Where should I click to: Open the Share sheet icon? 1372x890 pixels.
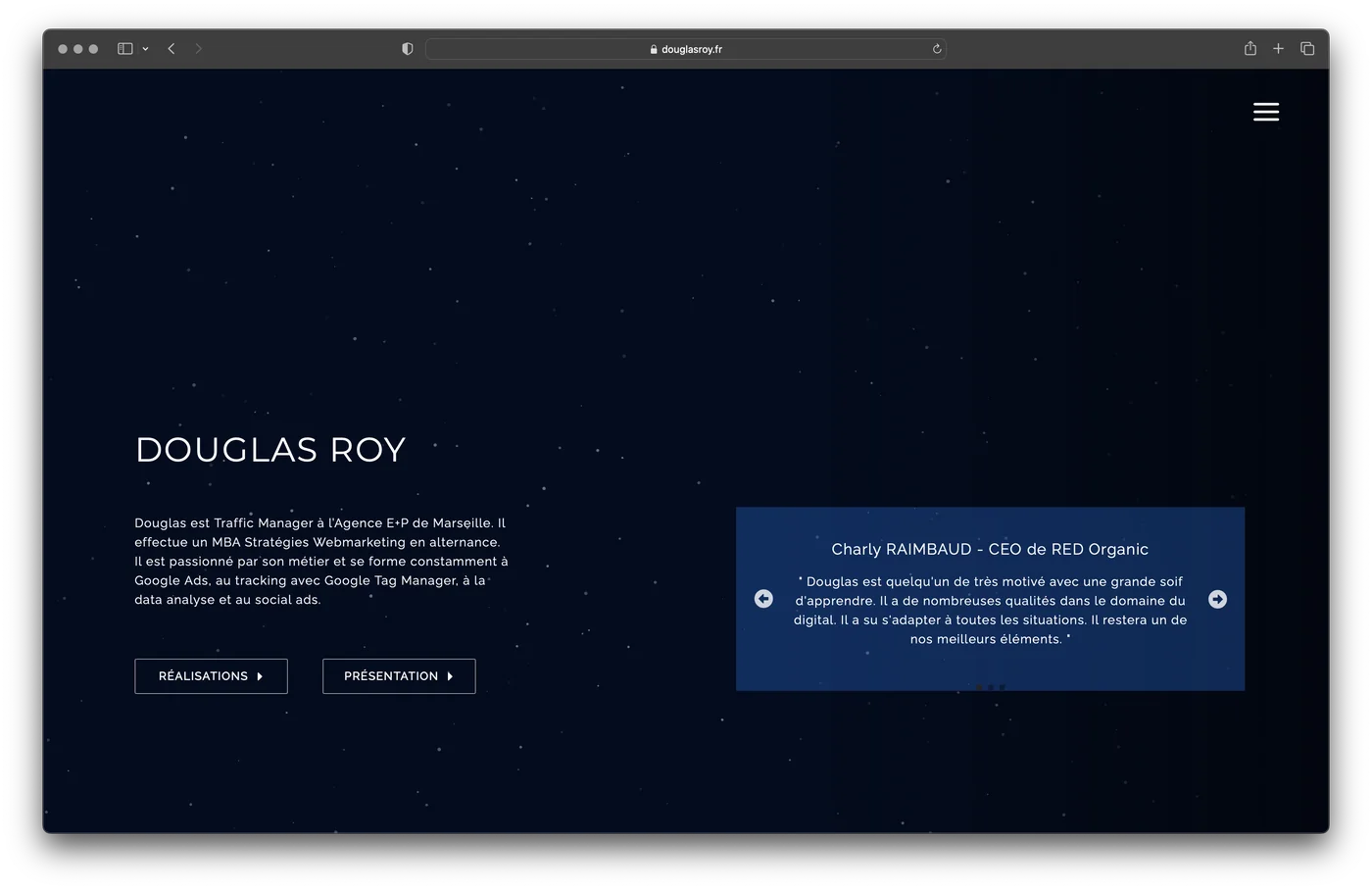pos(1250,48)
